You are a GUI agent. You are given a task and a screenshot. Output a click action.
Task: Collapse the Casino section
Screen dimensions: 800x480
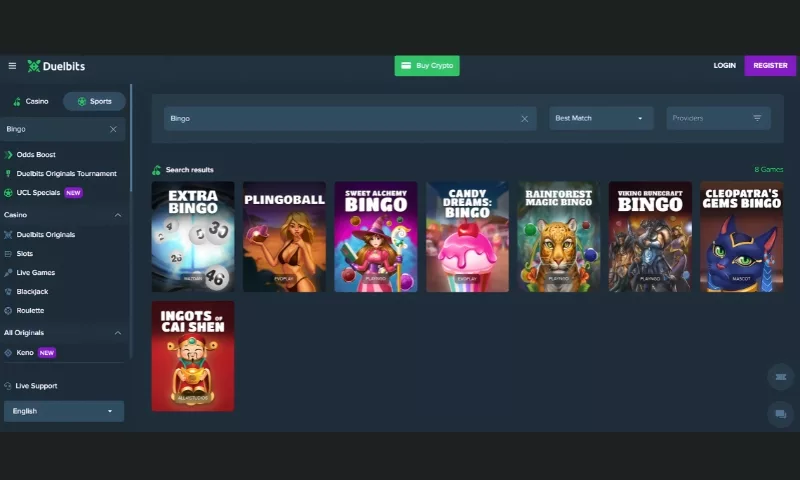(118, 215)
